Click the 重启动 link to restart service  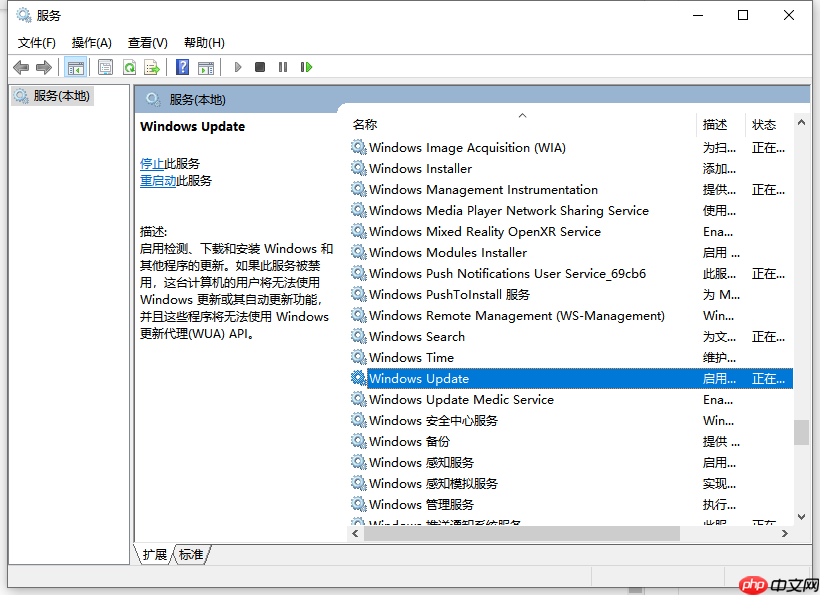click(x=158, y=181)
